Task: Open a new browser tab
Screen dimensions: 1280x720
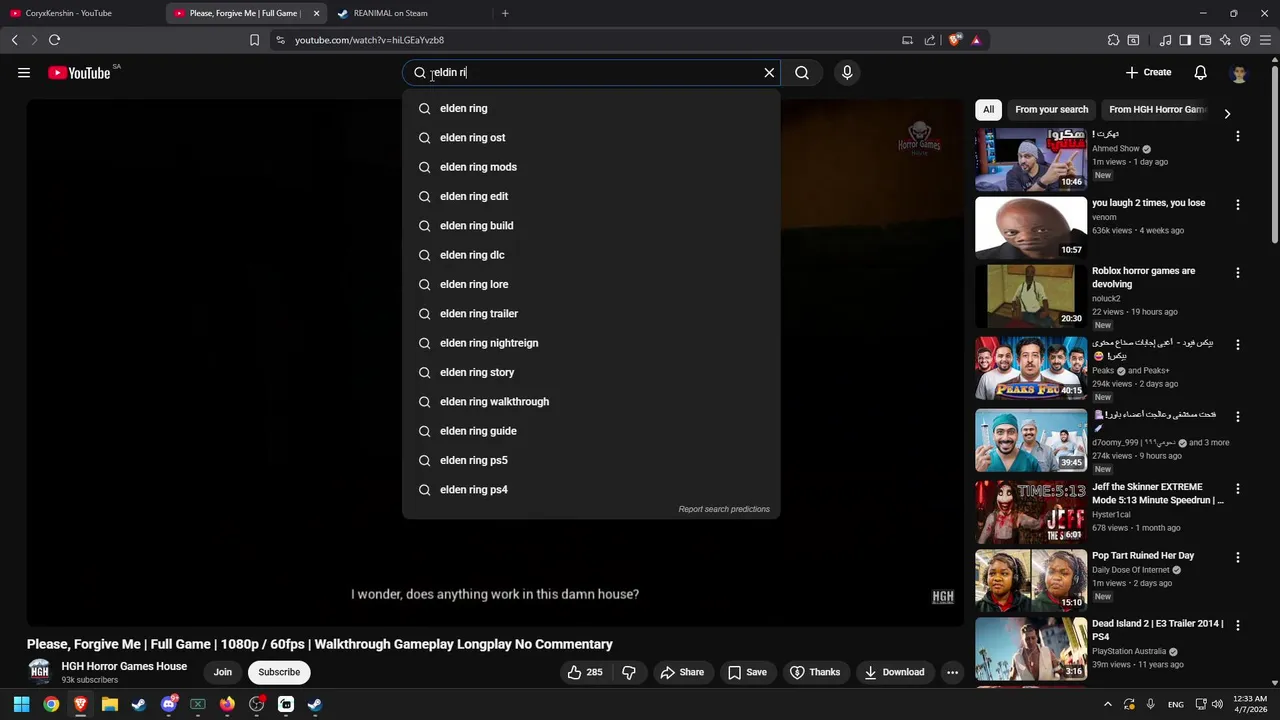Action: (x=505, y=13)
